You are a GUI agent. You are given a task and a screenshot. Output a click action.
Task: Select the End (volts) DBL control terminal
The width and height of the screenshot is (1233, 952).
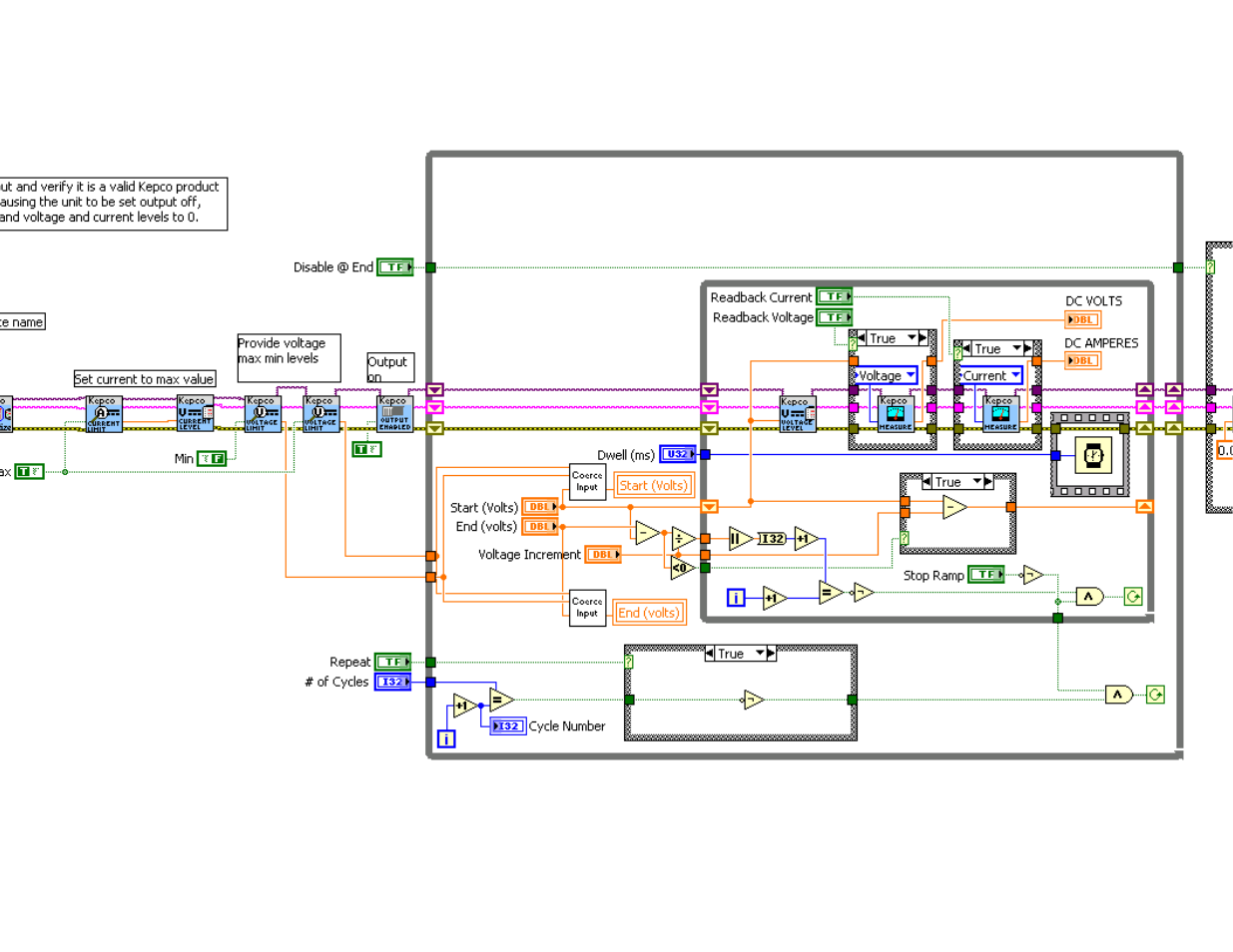[x=540, y=526]
